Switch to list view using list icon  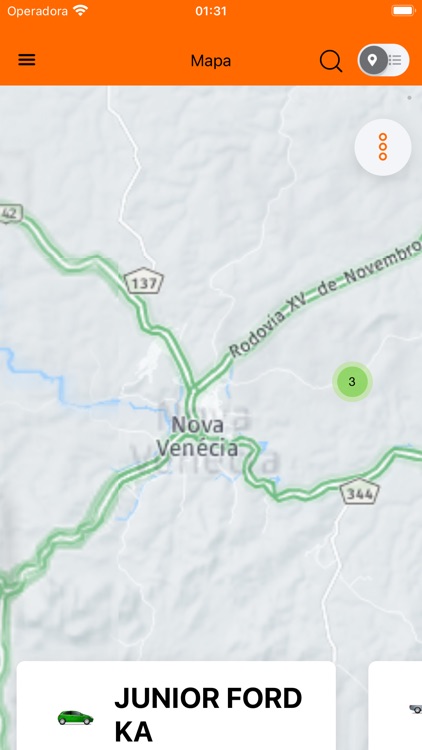click(395, 60)
